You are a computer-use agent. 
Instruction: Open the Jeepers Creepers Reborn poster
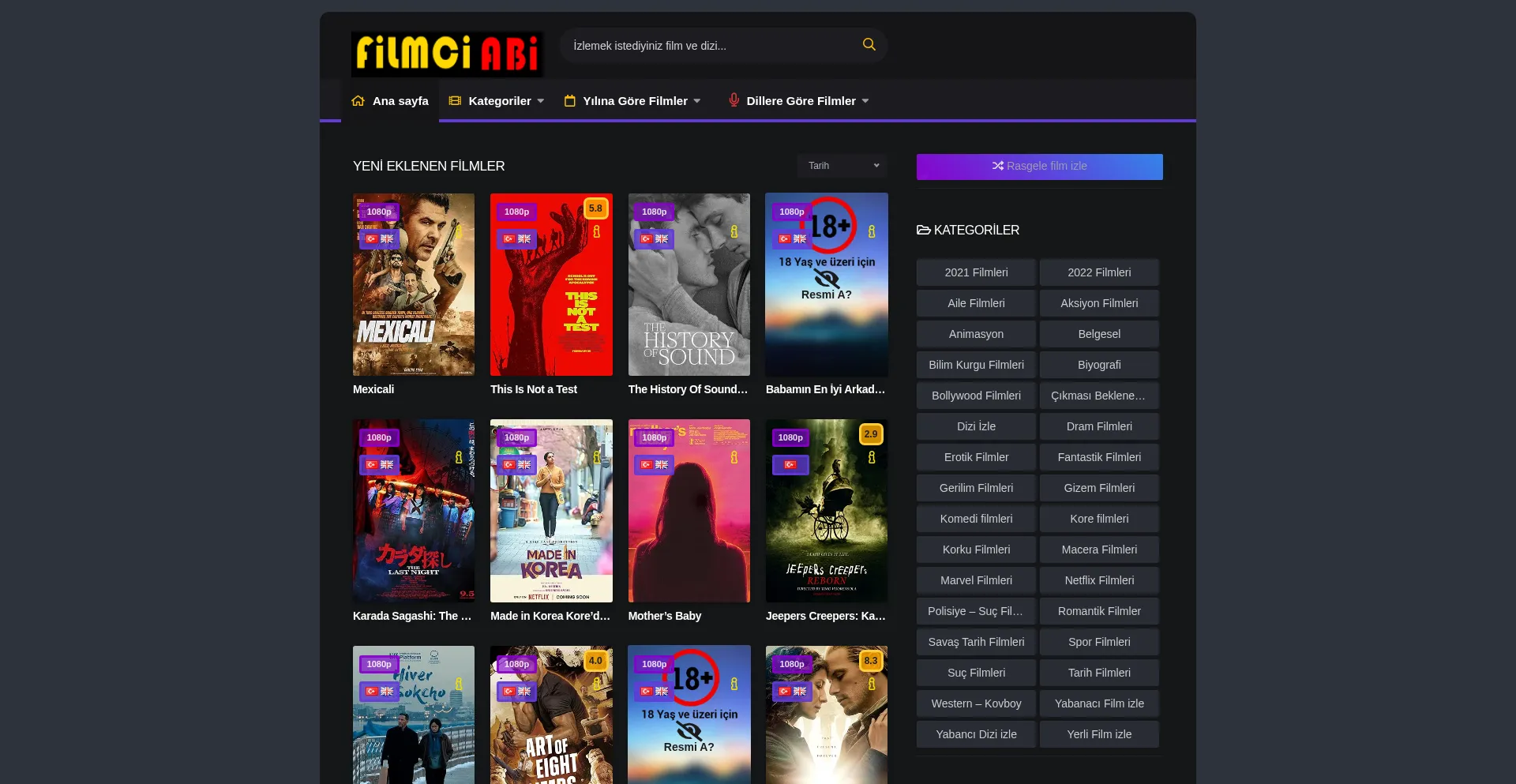827,511
